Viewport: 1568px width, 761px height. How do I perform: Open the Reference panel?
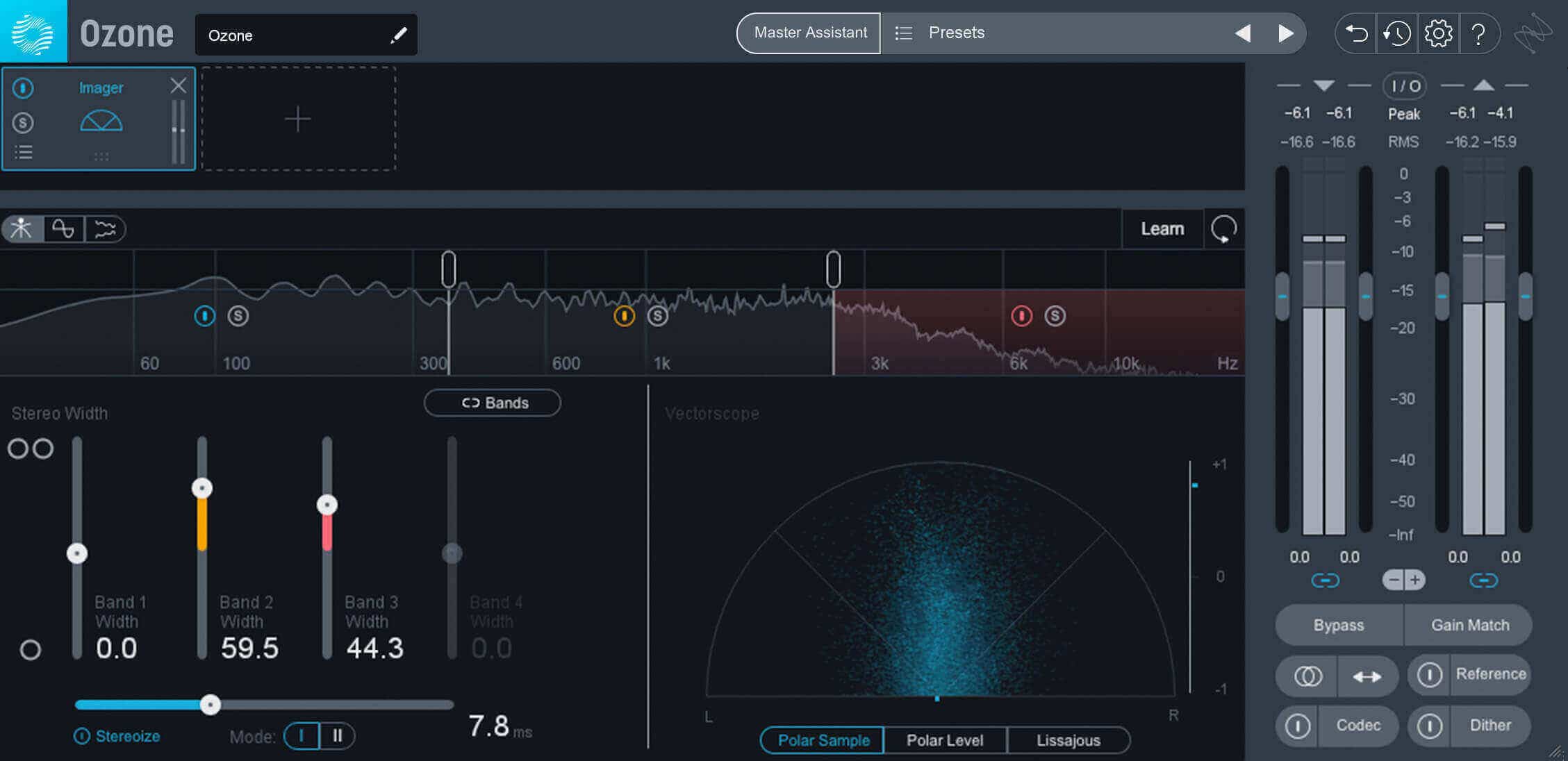tap(1491, 674)
